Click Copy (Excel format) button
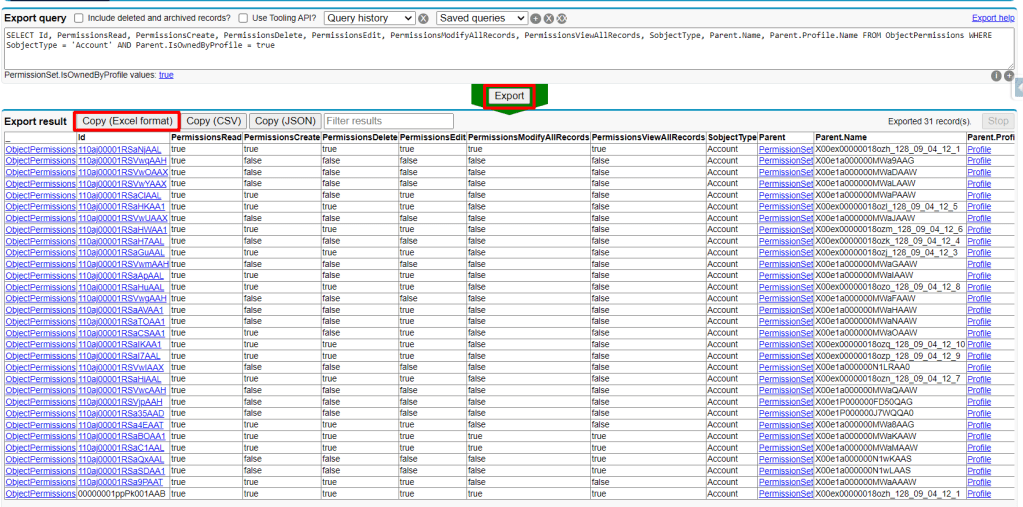 pyautogui.click(x=127, y=121)
